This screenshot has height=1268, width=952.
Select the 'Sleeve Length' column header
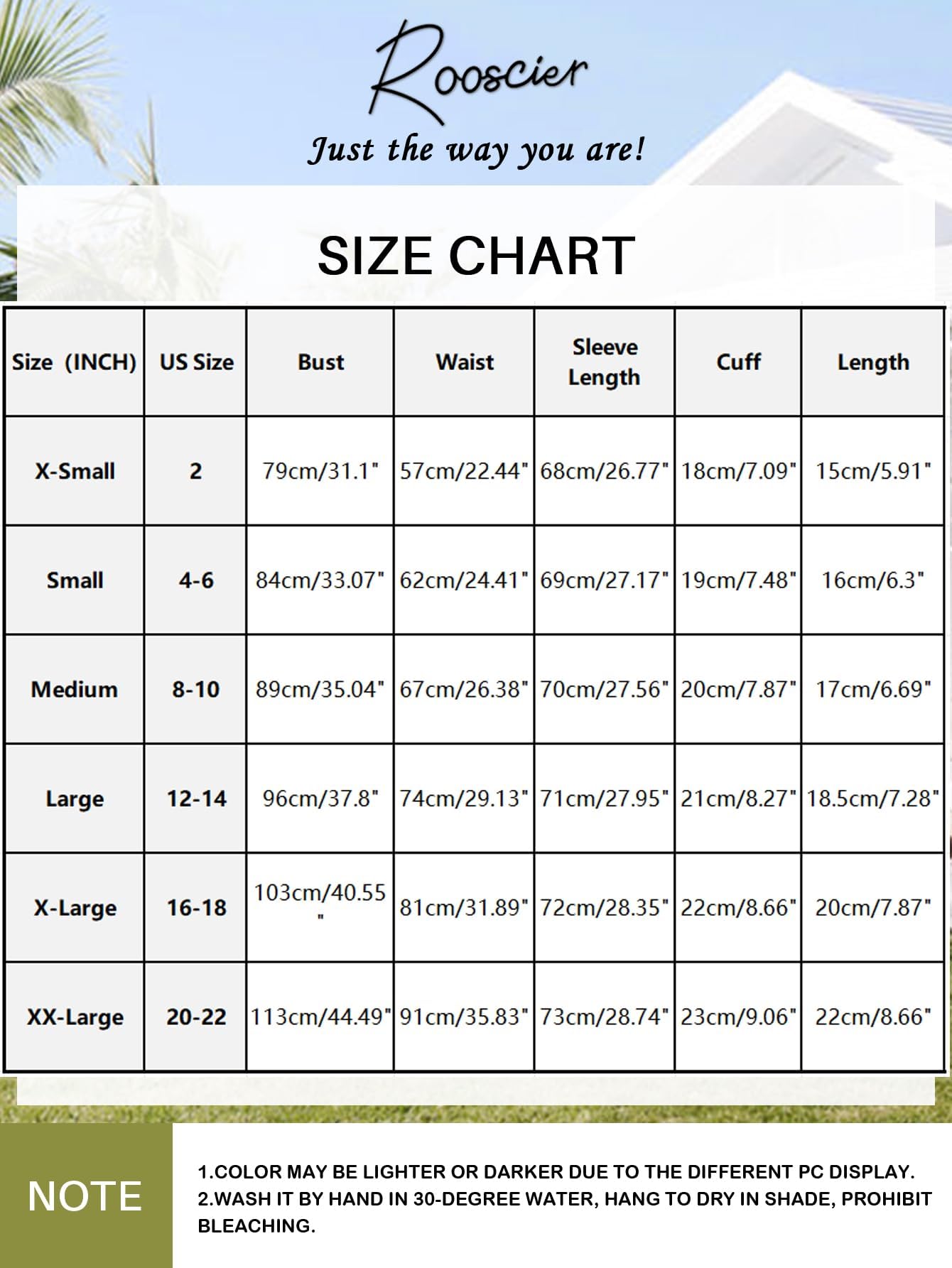[x=605, y=362]
